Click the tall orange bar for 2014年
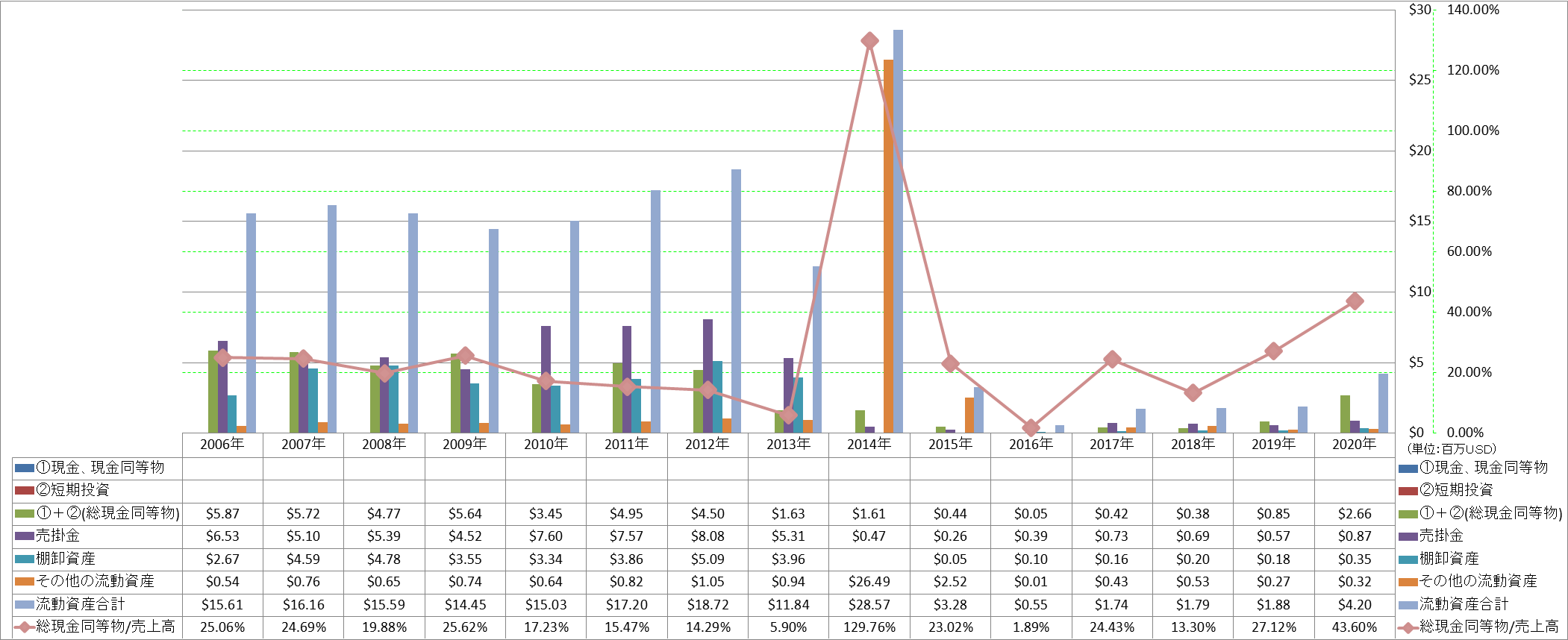The height and width of the screenshot is (640, 1568). [x=888, y=246]
